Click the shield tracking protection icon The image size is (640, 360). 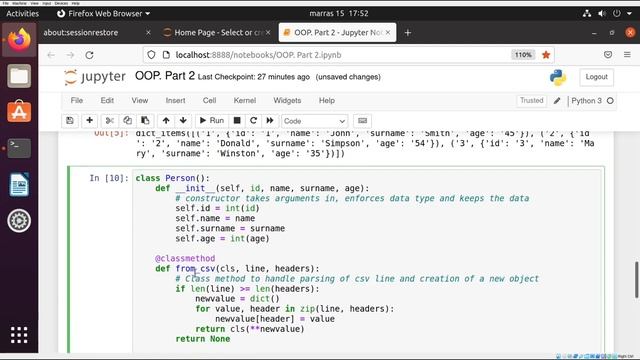(151, 55)
